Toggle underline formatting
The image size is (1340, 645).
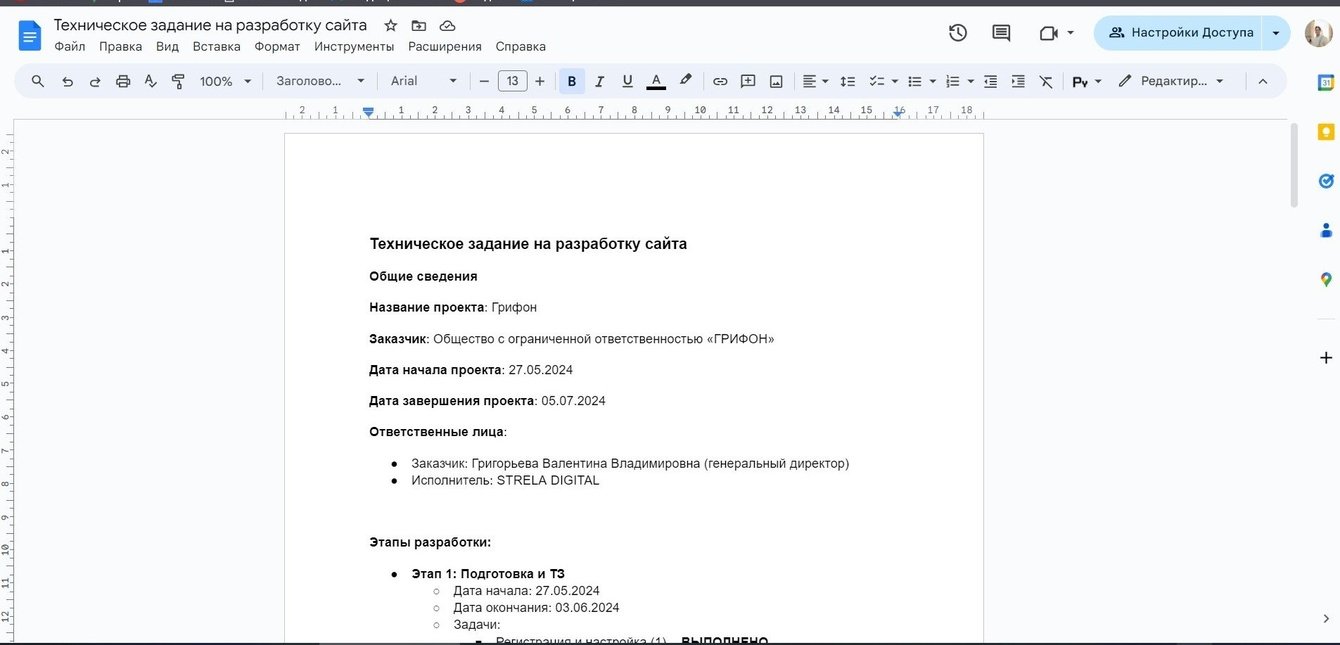(628, 81)
